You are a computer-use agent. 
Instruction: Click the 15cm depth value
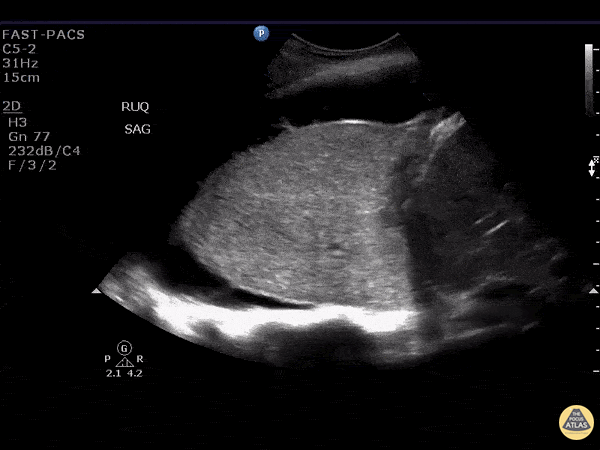[x=21, y=78]
